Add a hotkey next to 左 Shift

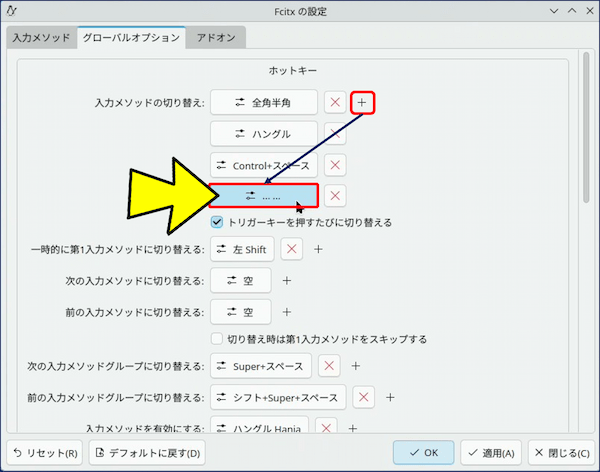pos(318,249)
